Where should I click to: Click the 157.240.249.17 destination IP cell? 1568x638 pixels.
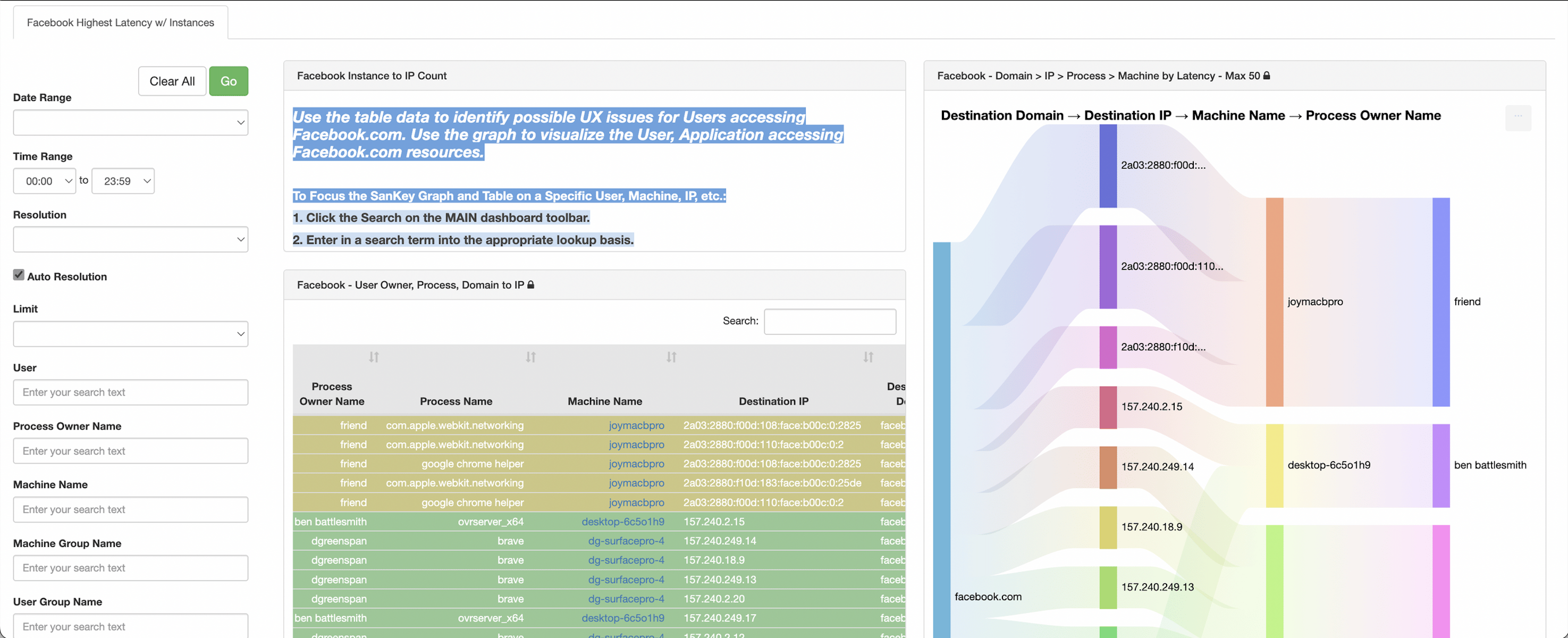720,618
